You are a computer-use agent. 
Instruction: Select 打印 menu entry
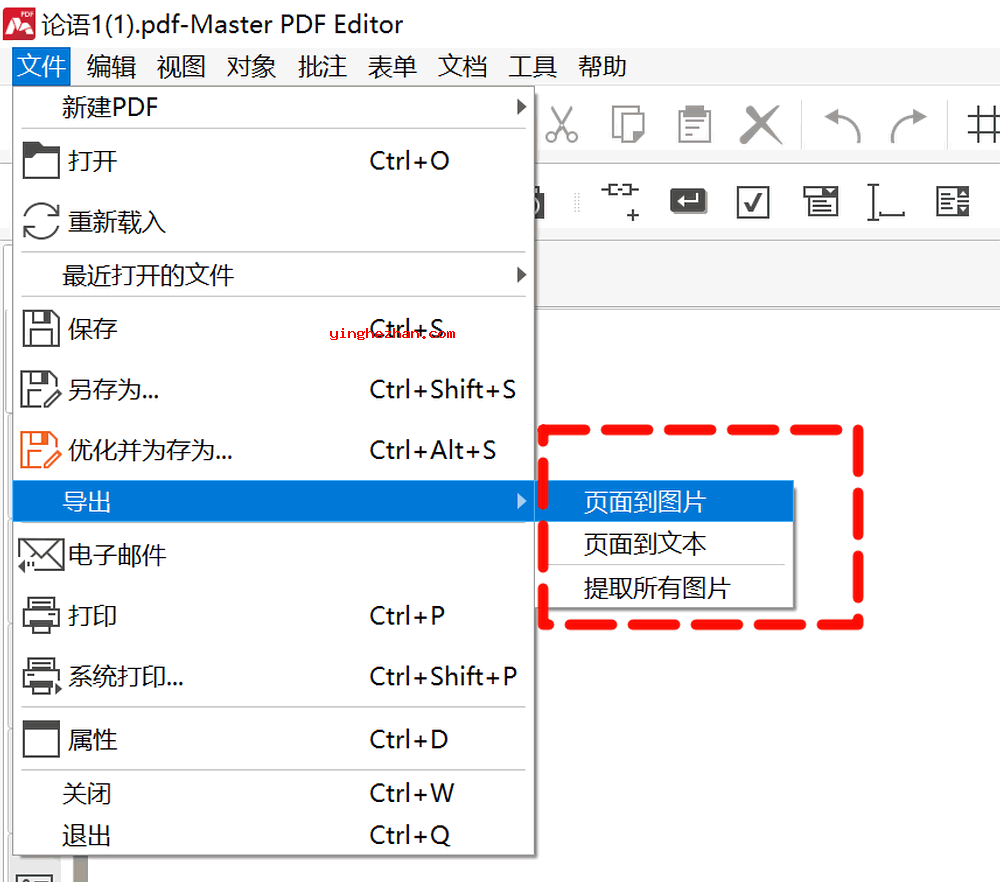273,615
